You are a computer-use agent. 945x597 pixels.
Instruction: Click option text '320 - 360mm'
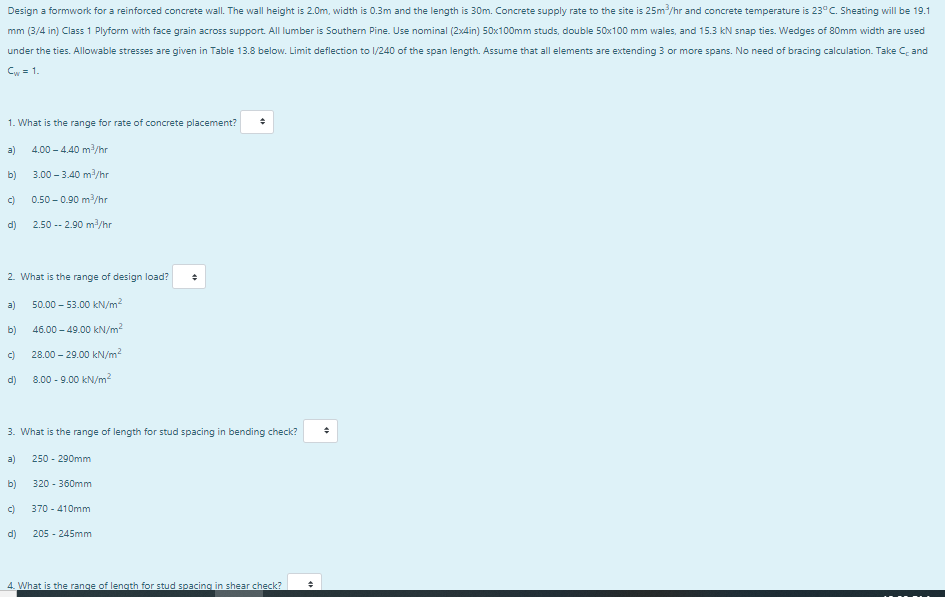[62, 484]
